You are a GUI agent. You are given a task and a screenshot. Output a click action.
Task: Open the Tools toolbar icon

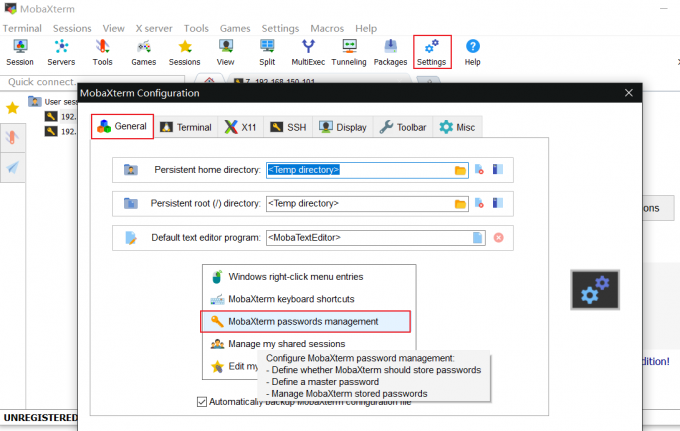point(102,52)
